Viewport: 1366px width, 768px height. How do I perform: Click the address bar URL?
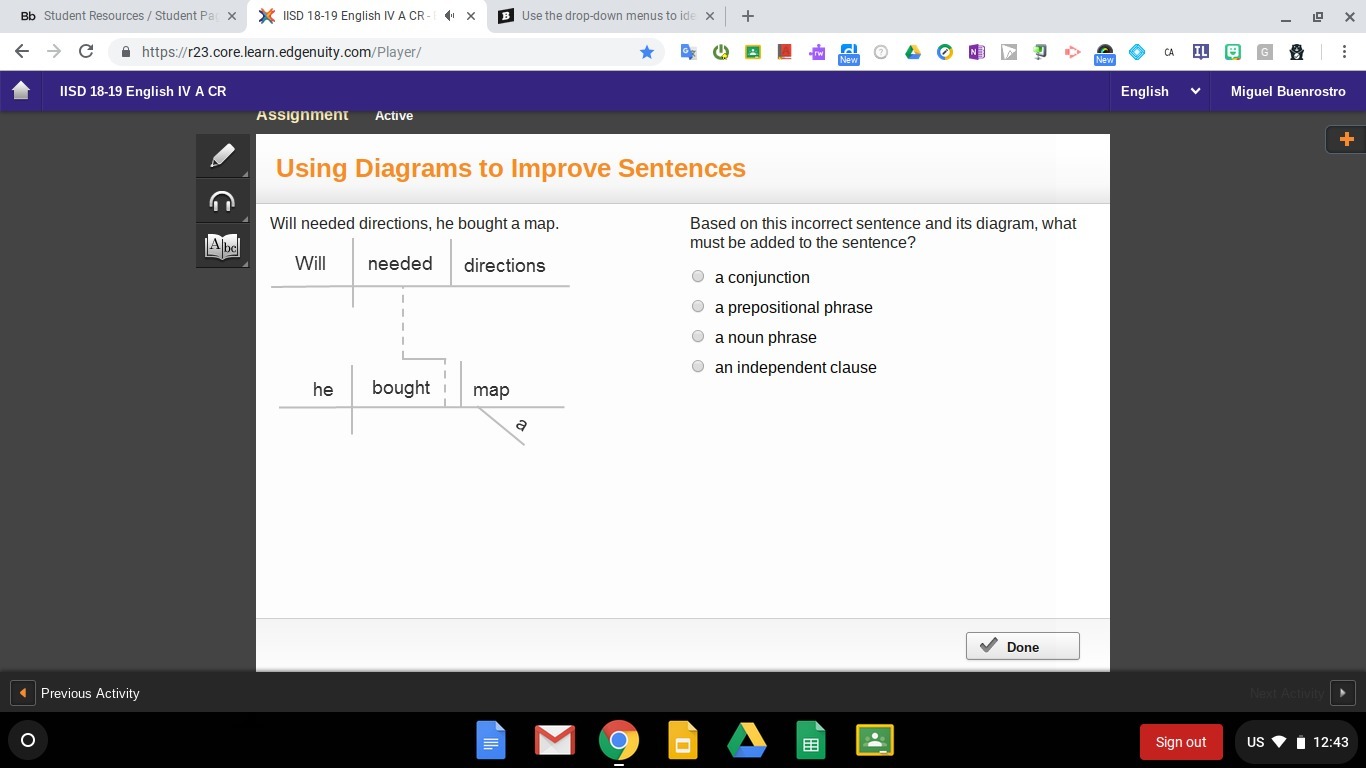click(x=281, y=52)
